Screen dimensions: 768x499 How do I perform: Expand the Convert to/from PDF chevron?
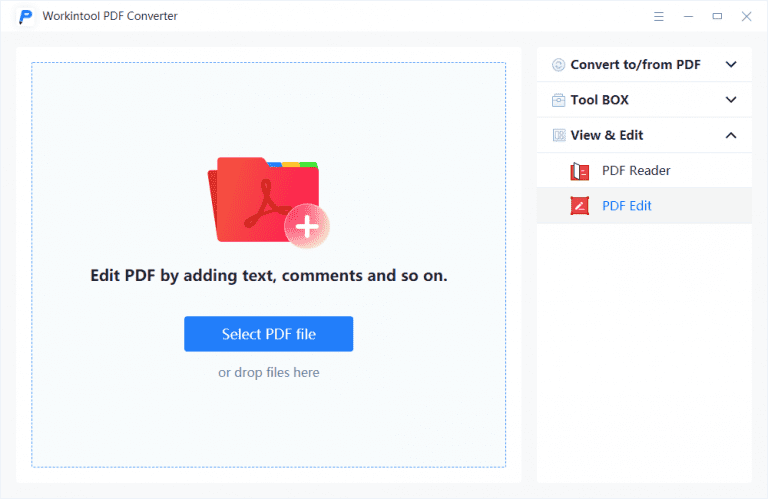click(731, 65)
